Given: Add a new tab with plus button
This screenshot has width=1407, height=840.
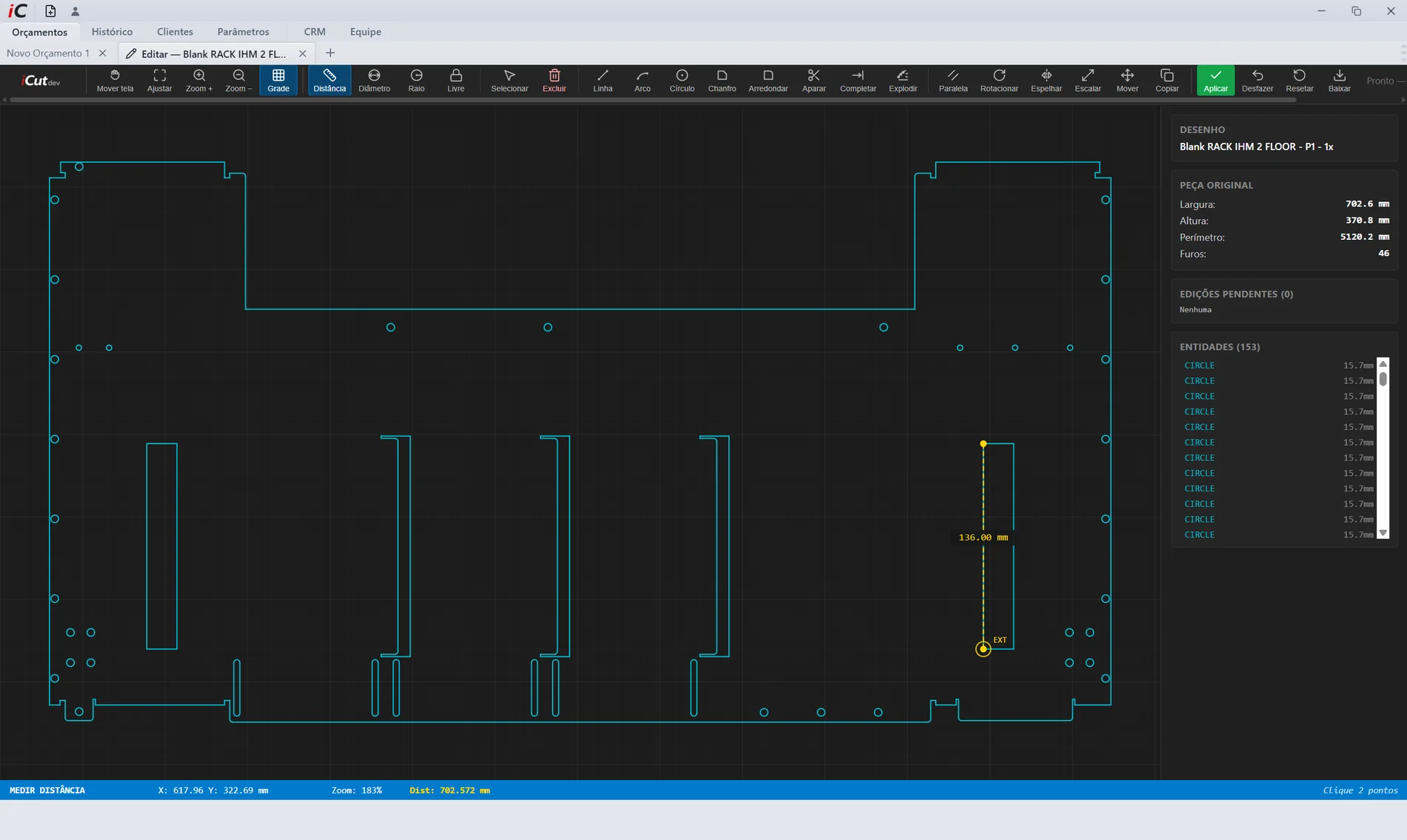Looking at the screenshot, I should pos(330,53).
